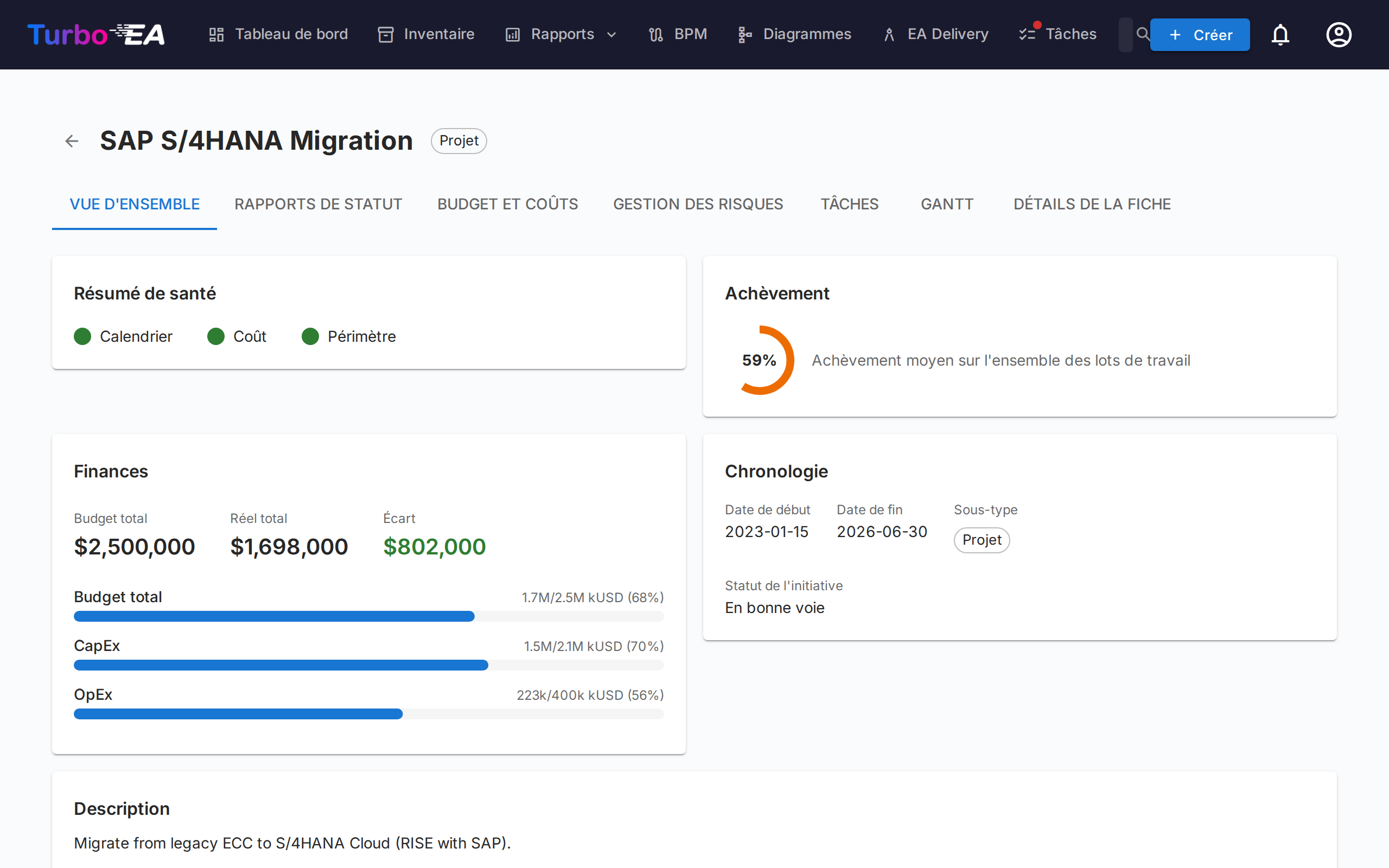Expand the Rapports dropdown menu
1389x868 pixels.
tap(562, 34)
